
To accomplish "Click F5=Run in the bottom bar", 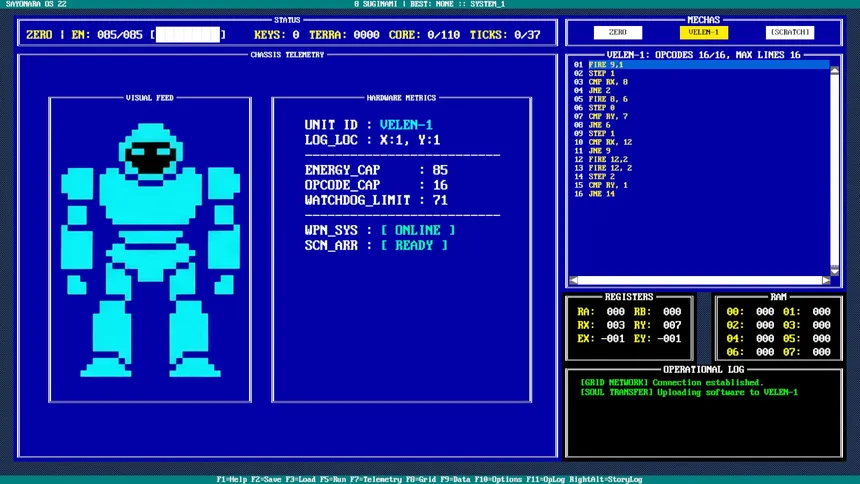I will point(333,479).
